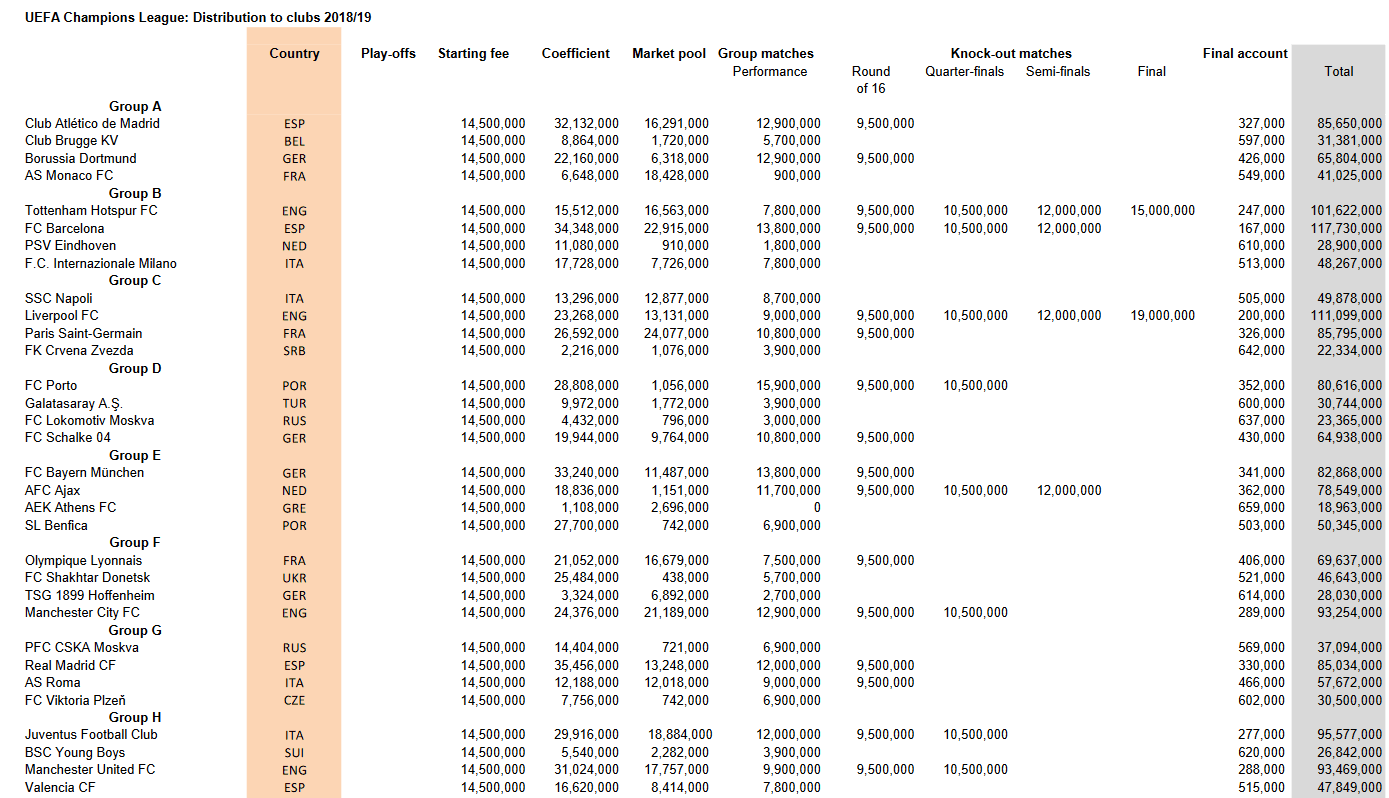Click the 'Borussia Dortmund' cell
1389x798 pixels.
tap(81, 158)
